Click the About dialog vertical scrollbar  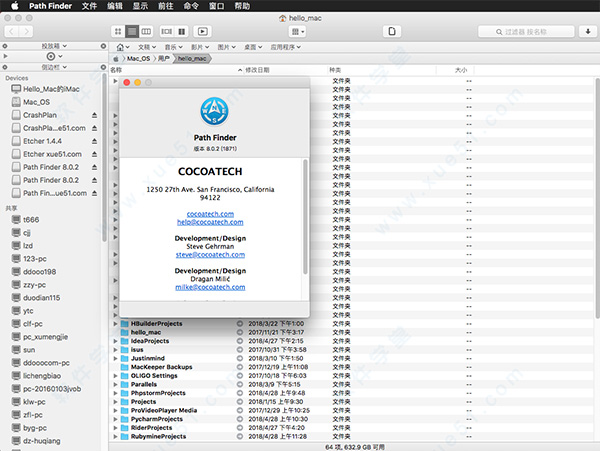(305, 217)
